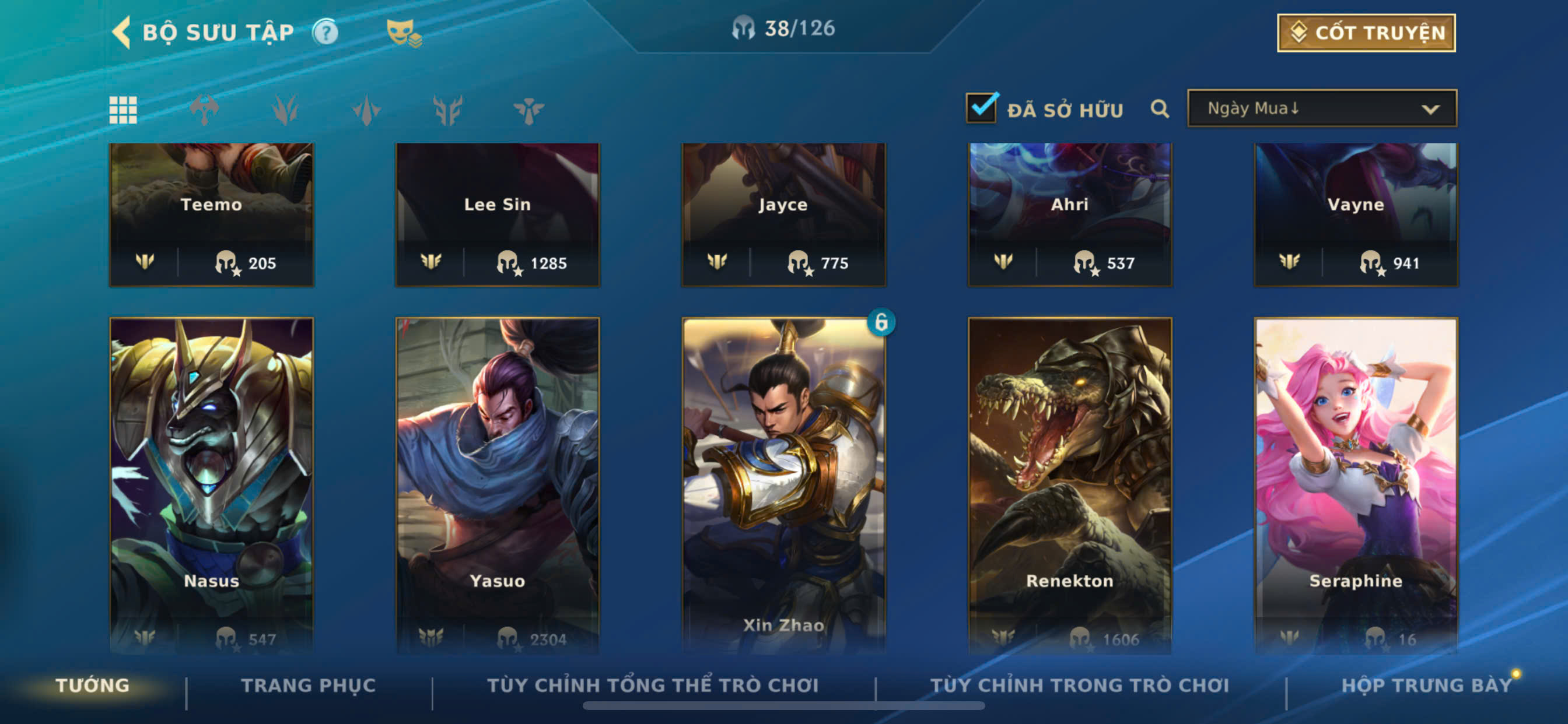Expand the Ngày Mua sort dropdown
This screenshot has height=724, width=1568.
1321,108
